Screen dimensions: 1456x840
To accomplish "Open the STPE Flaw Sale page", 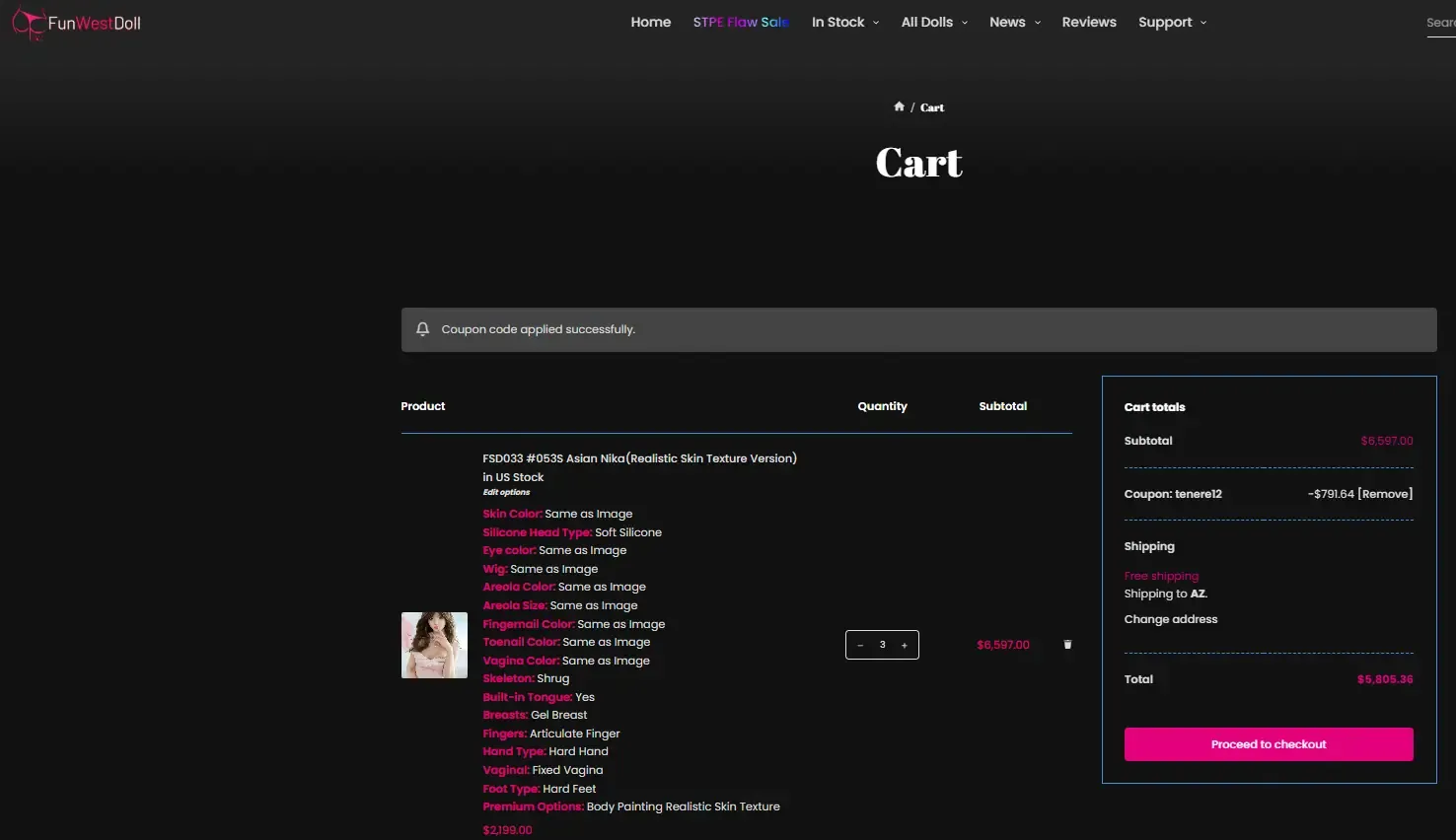I will click(x=741, y=22).
